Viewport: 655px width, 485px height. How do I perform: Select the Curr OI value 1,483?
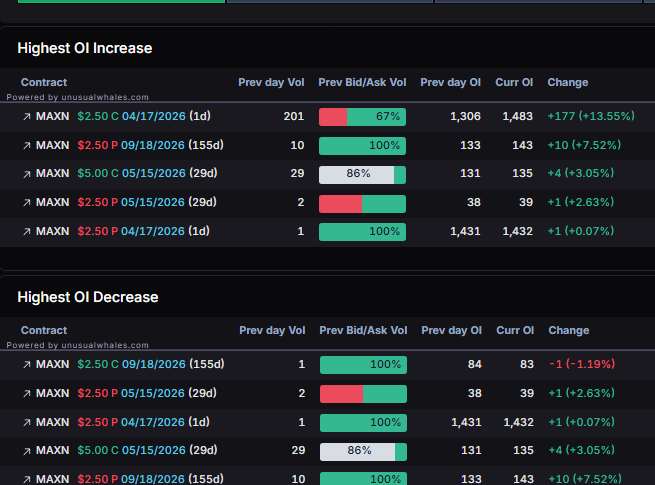point(518,116)
